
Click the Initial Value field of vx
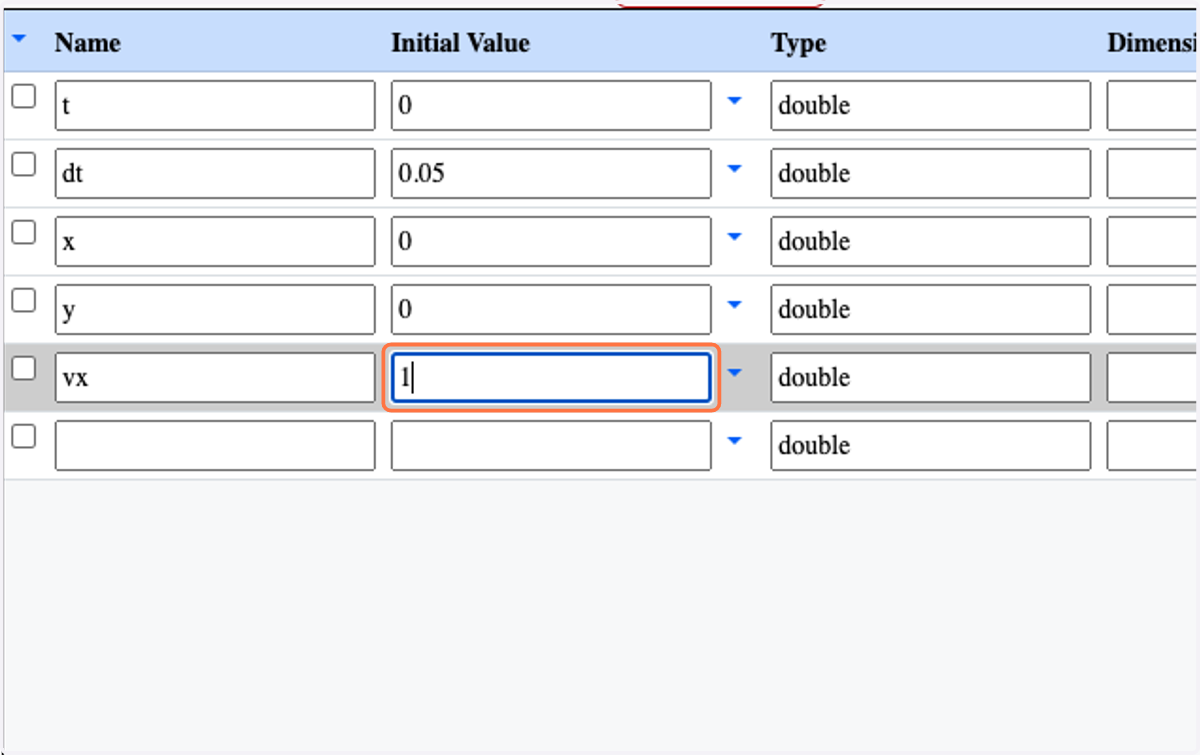click(x=551, y=377)
